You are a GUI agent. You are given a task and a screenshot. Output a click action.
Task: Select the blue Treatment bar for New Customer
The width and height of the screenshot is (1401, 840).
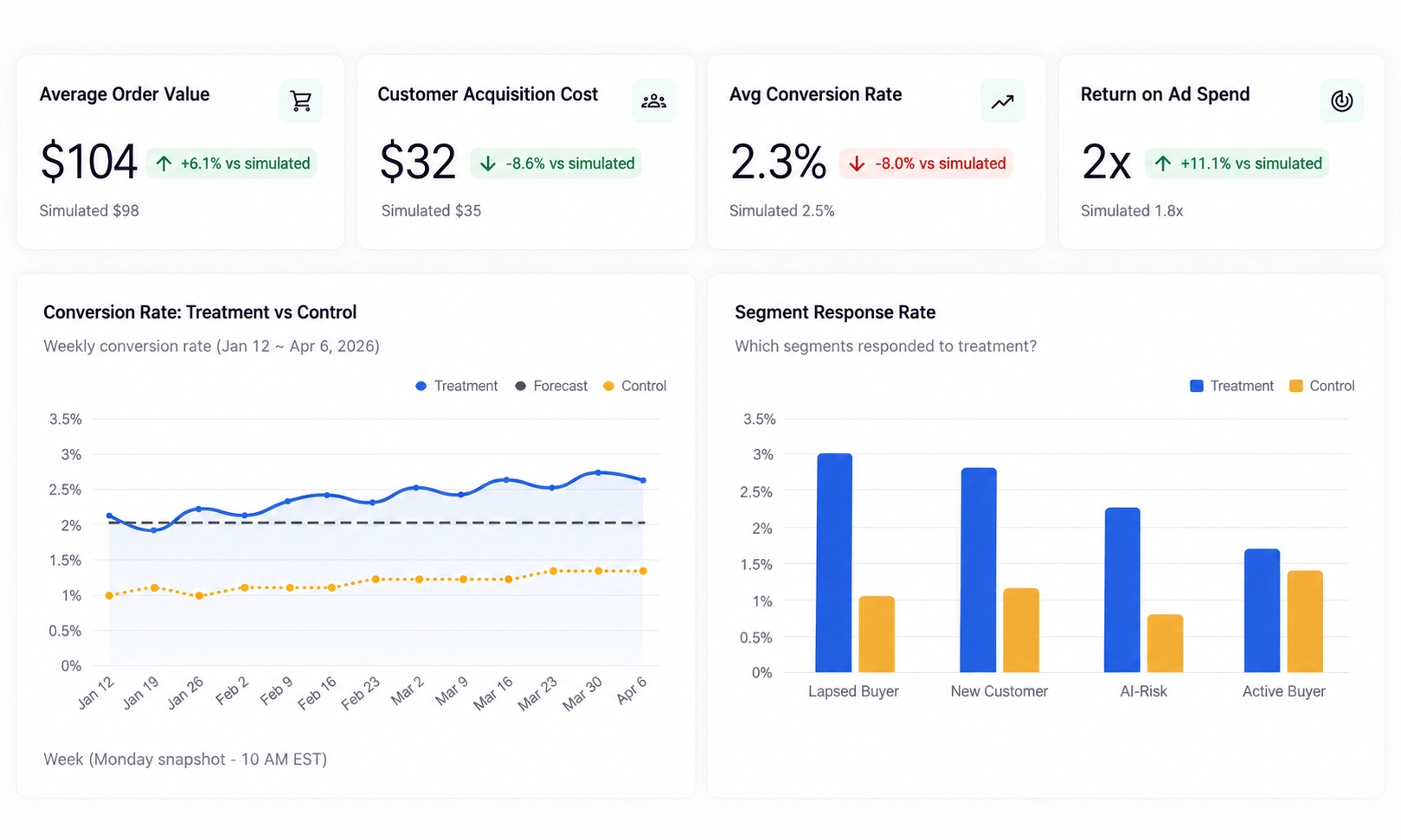tap(979, 570)
